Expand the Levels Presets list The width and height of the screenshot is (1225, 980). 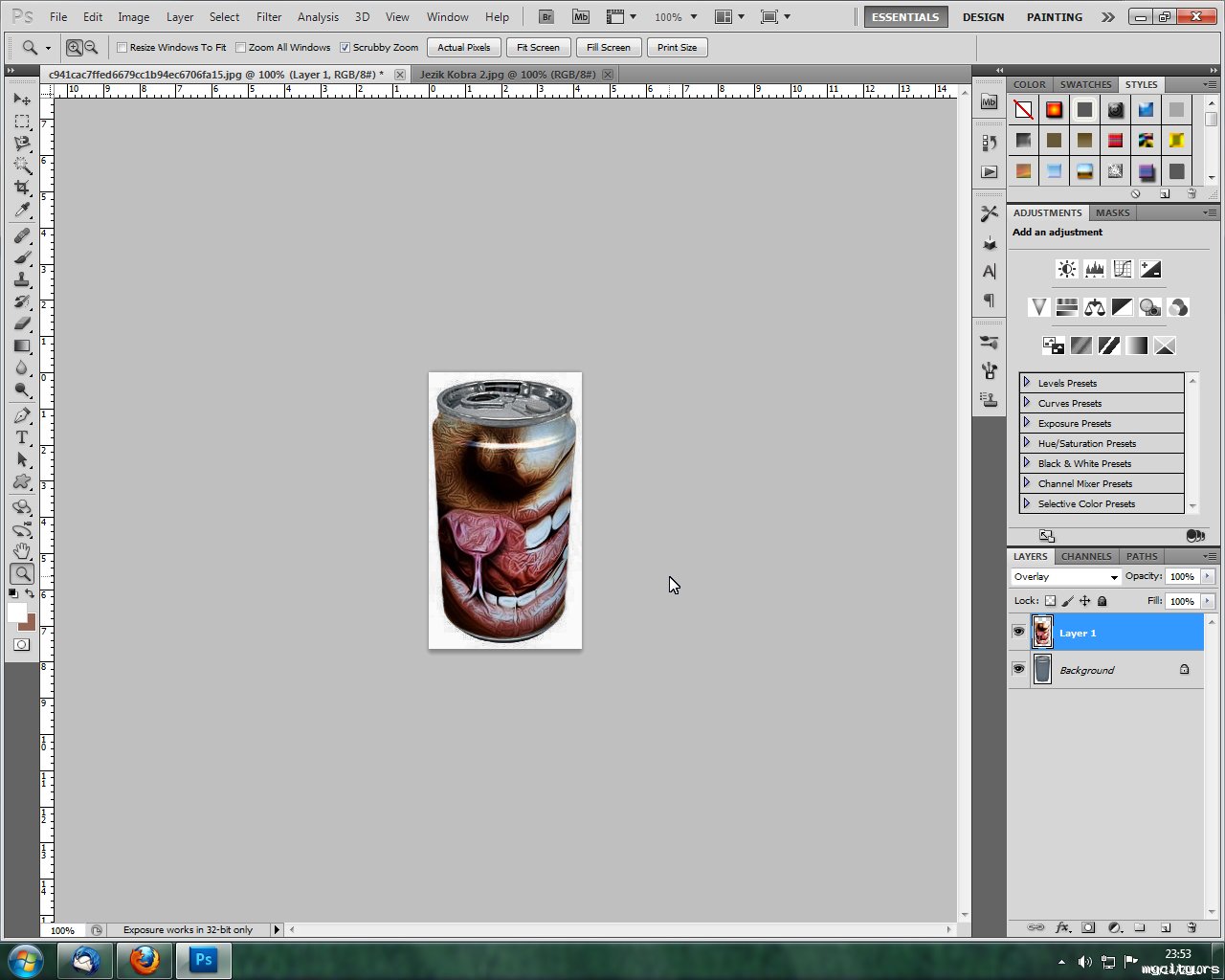point(1027,383)
